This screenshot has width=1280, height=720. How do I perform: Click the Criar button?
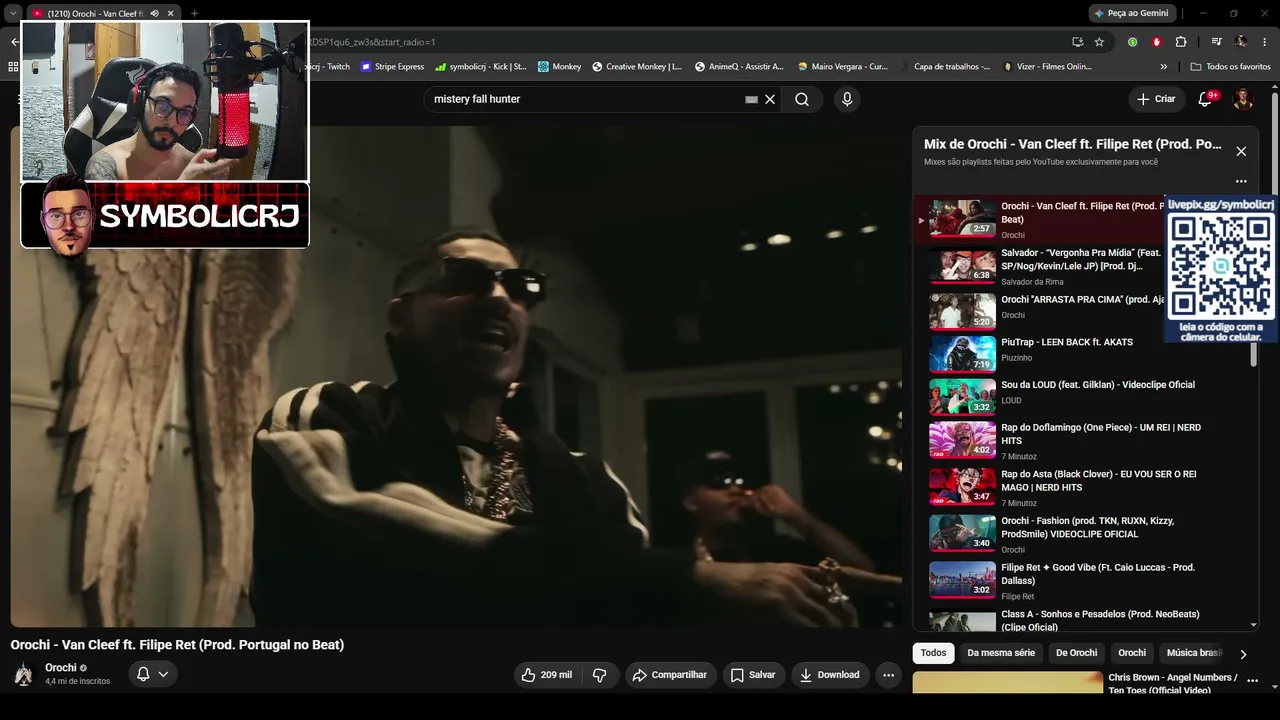[1156, 99]
